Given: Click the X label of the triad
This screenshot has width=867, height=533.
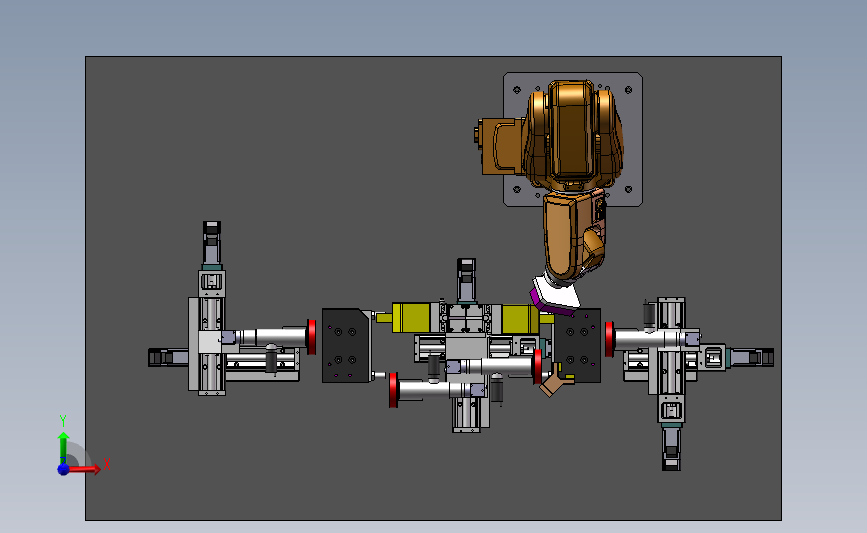Looking at the screenshot, I should (107, 464).
